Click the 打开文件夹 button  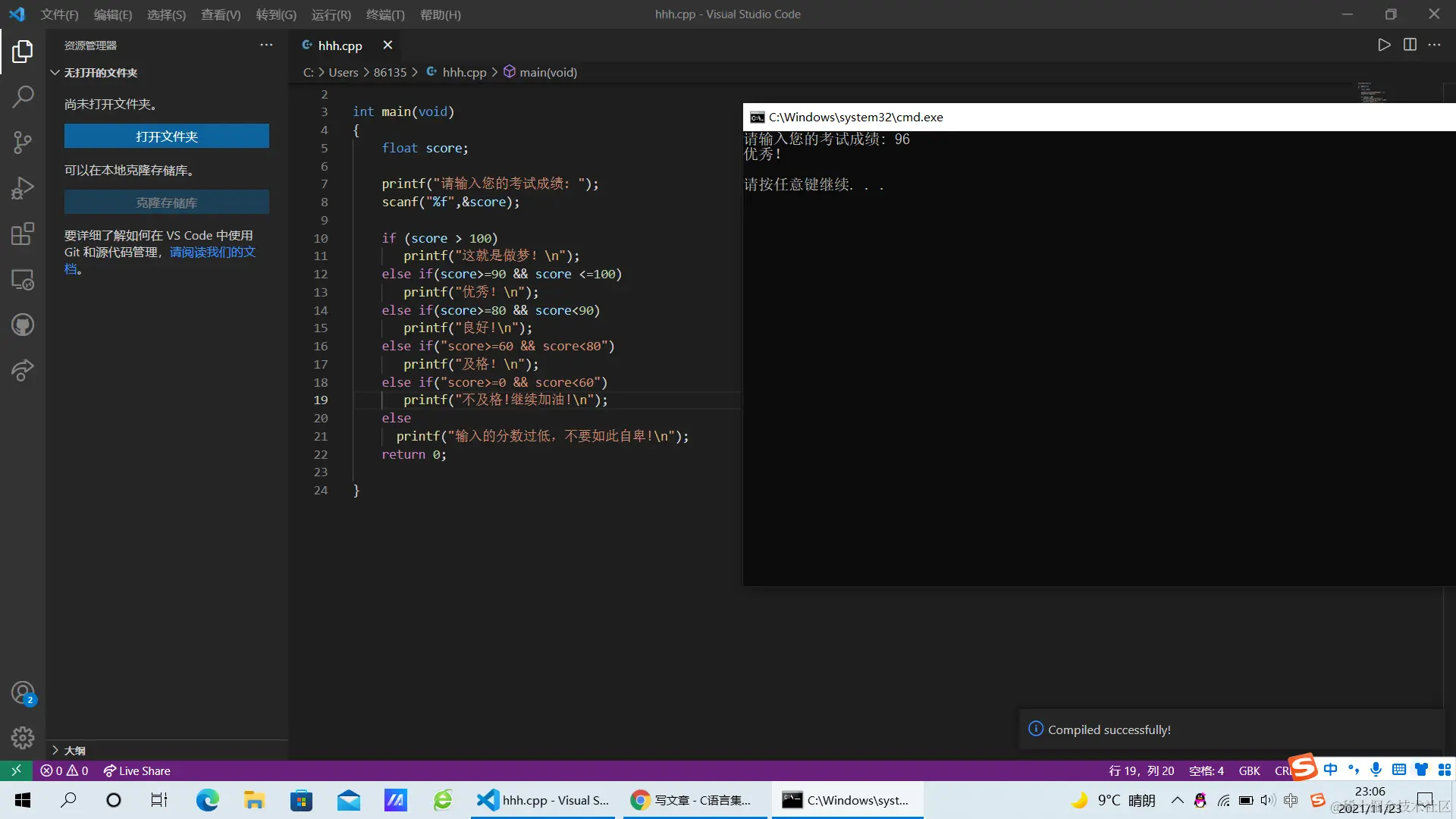click(x=166, y=136)
